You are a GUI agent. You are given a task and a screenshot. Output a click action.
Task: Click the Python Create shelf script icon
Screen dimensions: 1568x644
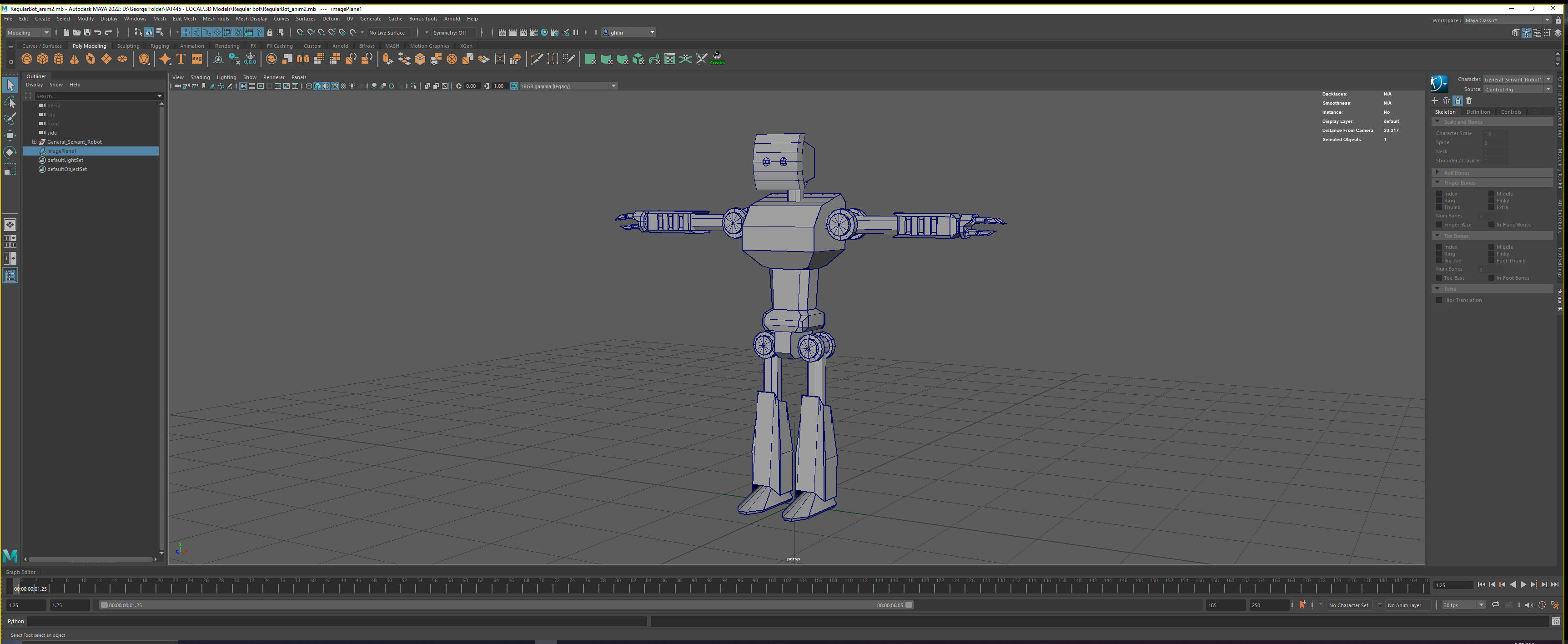coord(717,58)
